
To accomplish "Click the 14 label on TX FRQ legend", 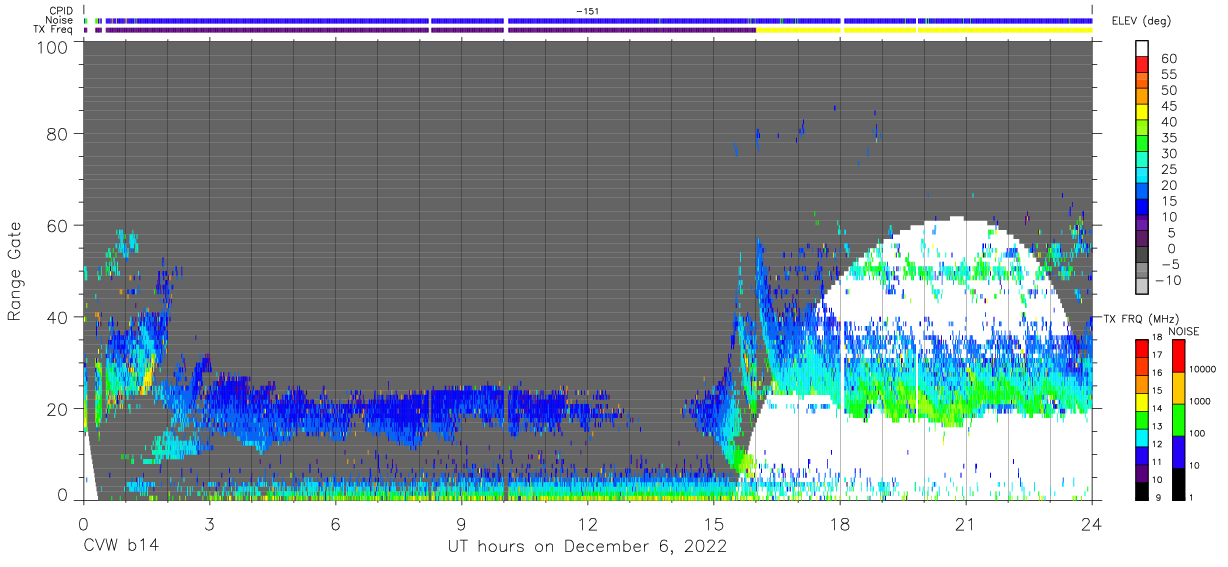I will click(1157, 409).
